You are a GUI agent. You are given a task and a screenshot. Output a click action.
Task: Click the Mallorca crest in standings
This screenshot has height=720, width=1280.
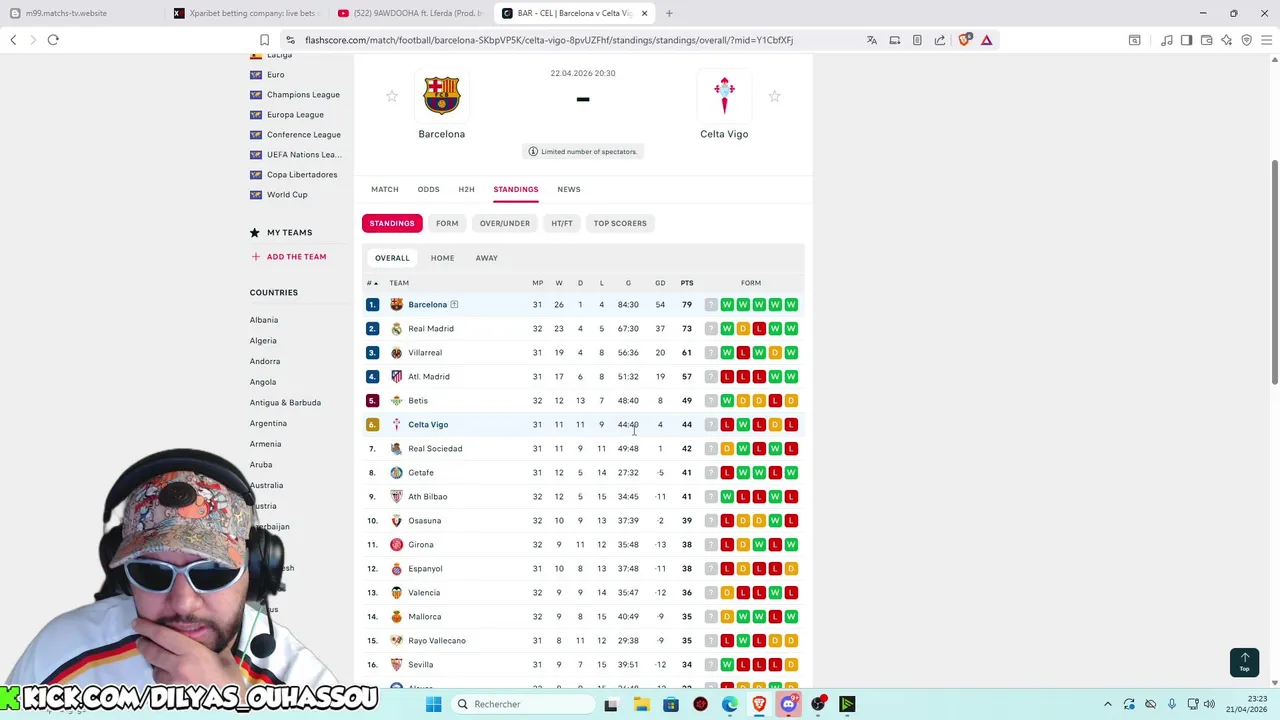pyautogui.click(x=396, y=617)
